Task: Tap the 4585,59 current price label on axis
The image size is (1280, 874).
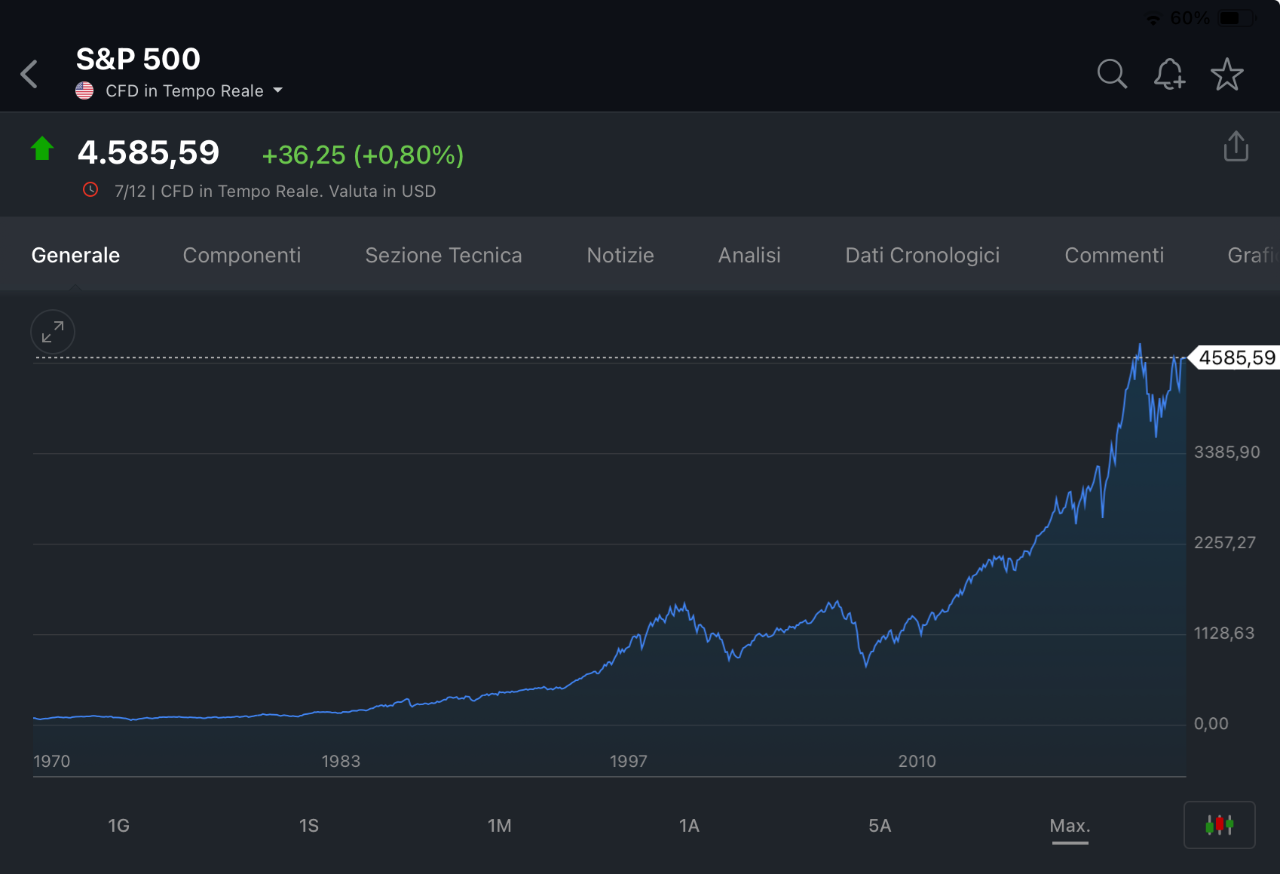Action: (x=1233, y=357)
